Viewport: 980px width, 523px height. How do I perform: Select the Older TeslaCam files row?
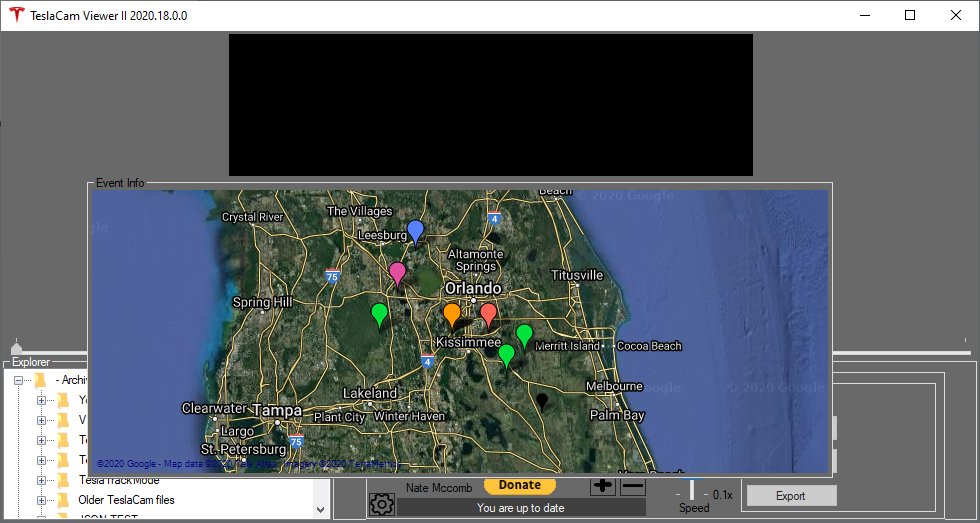tap(126, 500)
